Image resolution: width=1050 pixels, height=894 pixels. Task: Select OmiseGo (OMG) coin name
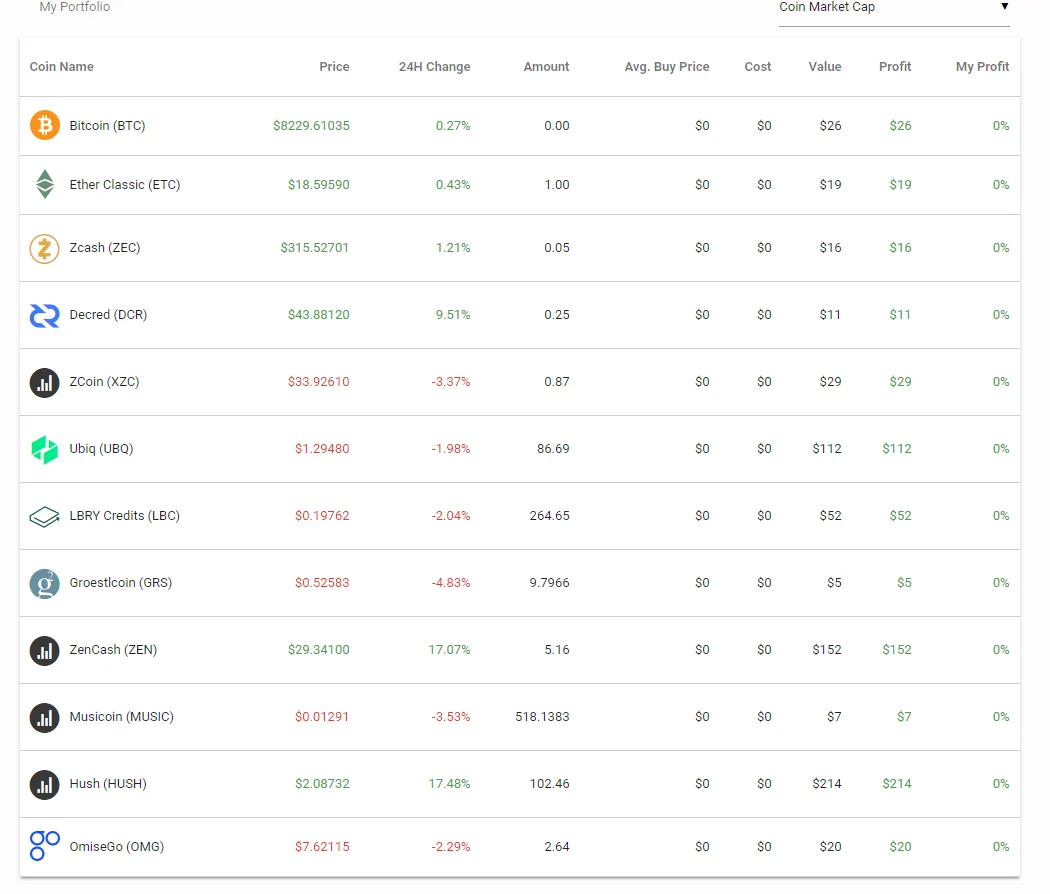[x=117, y=846]
